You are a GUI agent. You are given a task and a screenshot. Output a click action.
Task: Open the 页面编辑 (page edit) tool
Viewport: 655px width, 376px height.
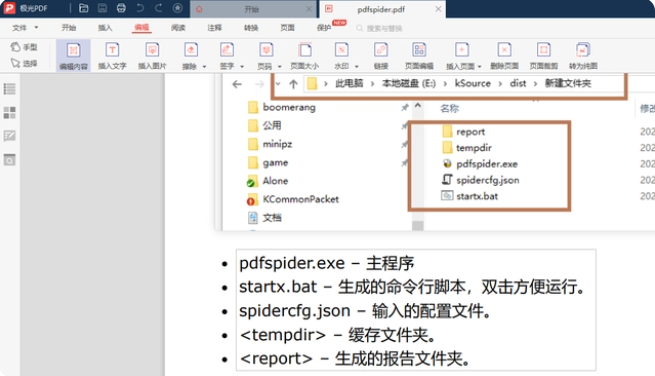(x=419, y=56)
